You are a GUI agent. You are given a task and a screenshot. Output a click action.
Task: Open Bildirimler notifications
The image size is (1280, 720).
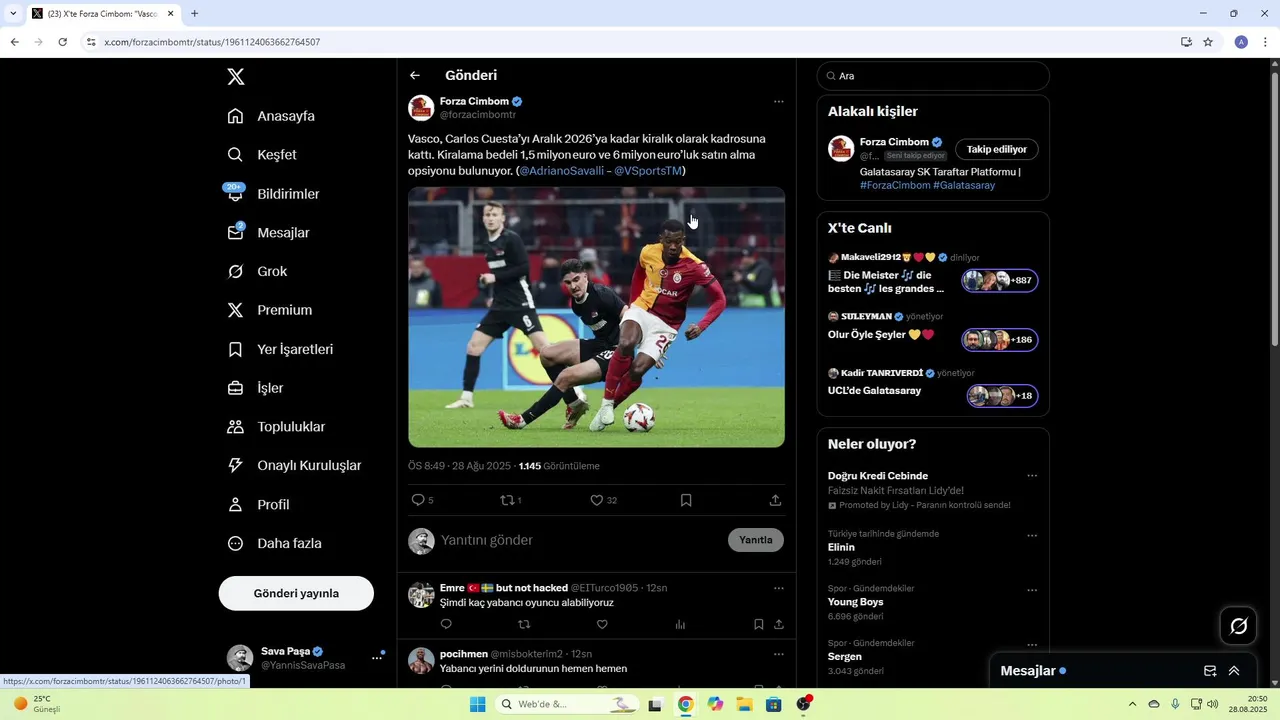[274, 194]
